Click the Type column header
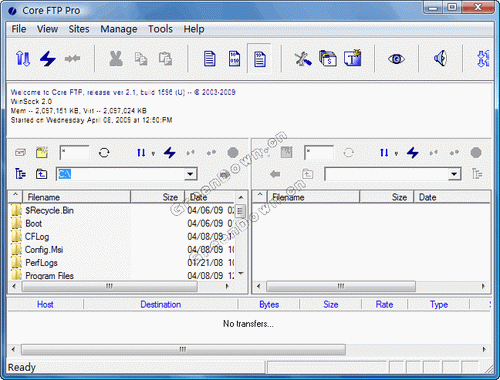500x380 pixels. 439,304
